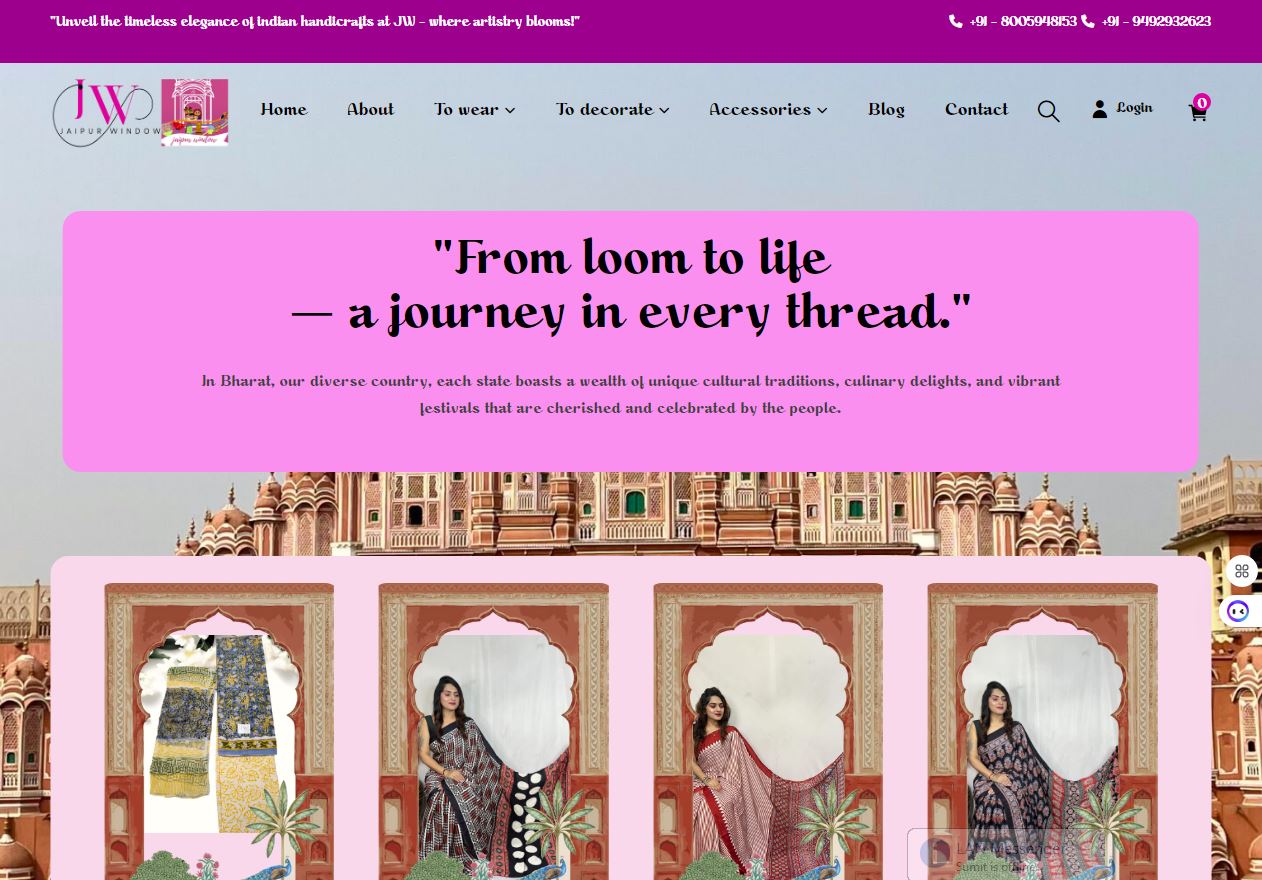Click the pink Jaipur Window badge image
This screenshot has height=880, width=1262.
(195, 112)
